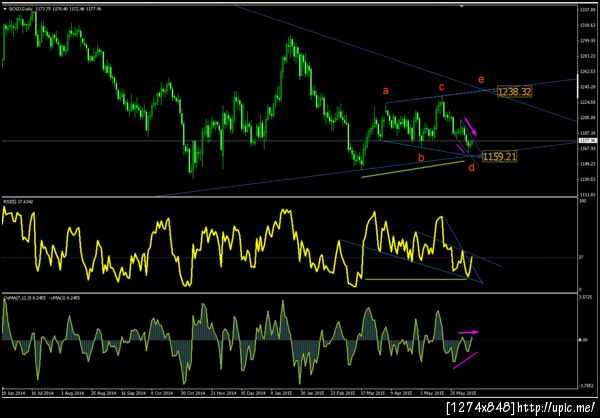
Task: Select the magenta down arrow near wave d
Action: pyautogui.click(x=470, y=126)
